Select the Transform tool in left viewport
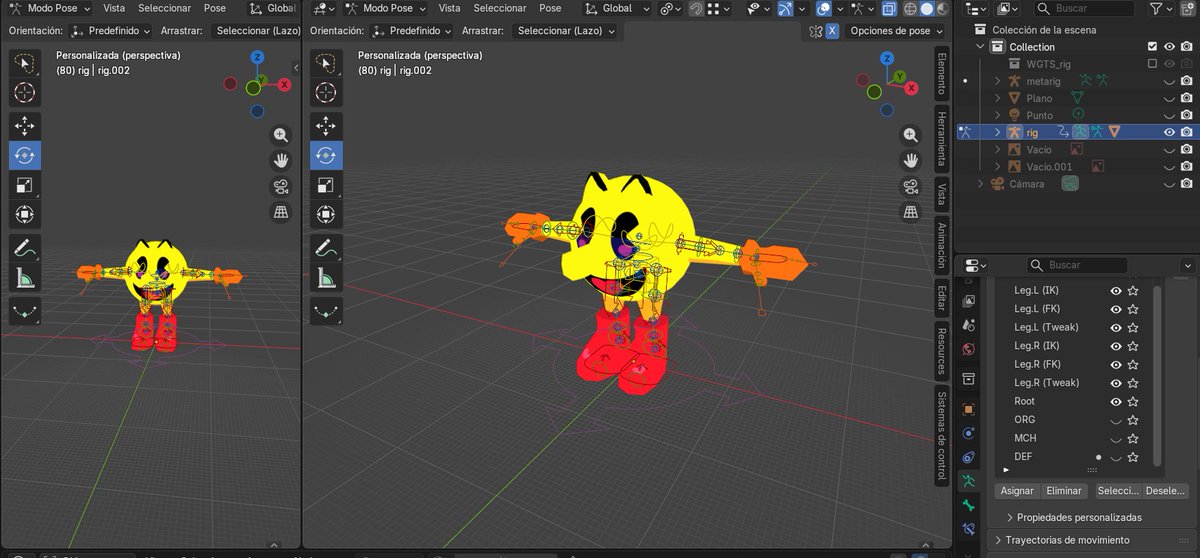The width and height of the screenshot is (1200, 558). [x=24, y=214]
